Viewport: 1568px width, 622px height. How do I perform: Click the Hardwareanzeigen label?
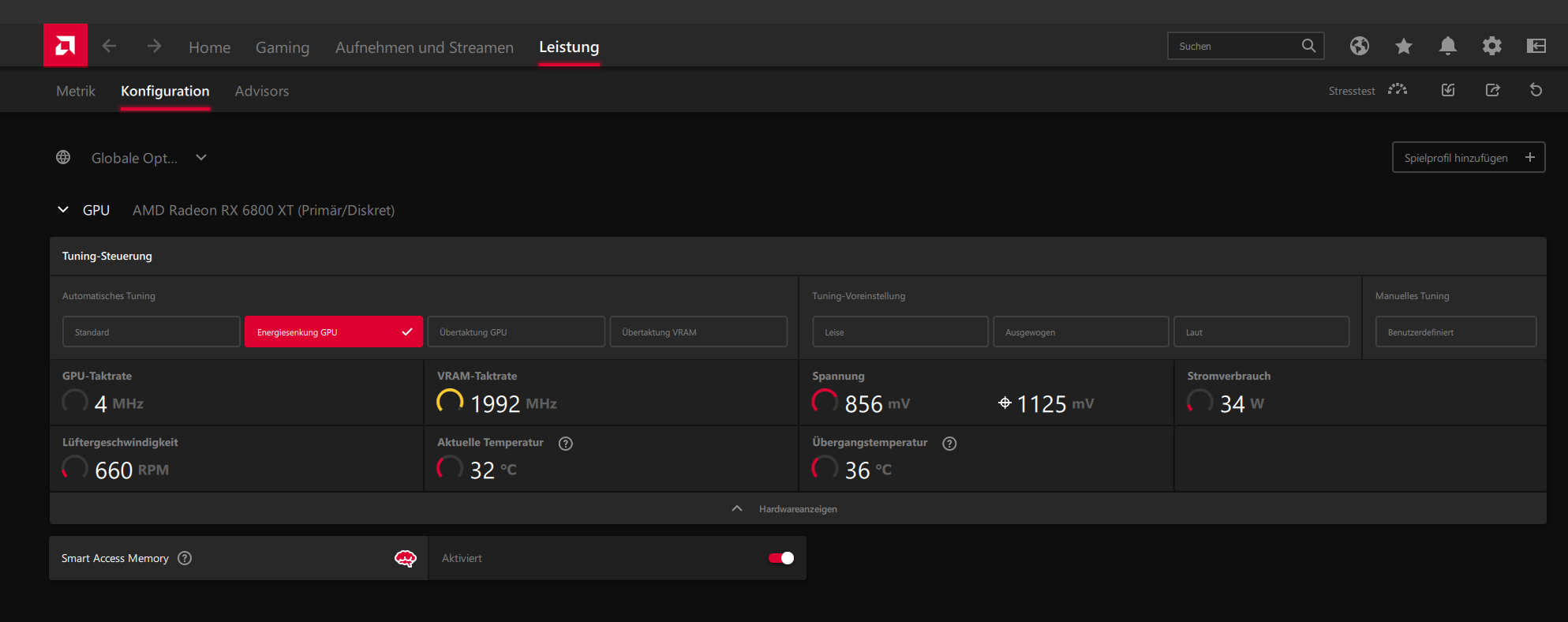coord(798,509)
